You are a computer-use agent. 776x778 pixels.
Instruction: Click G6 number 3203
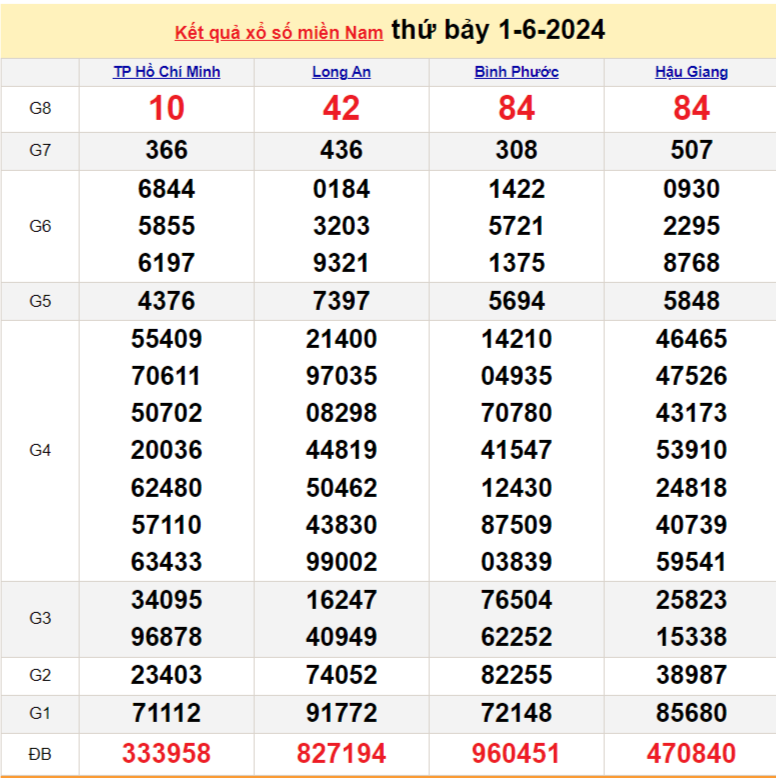pyautogui.click(x=341, y=226)
